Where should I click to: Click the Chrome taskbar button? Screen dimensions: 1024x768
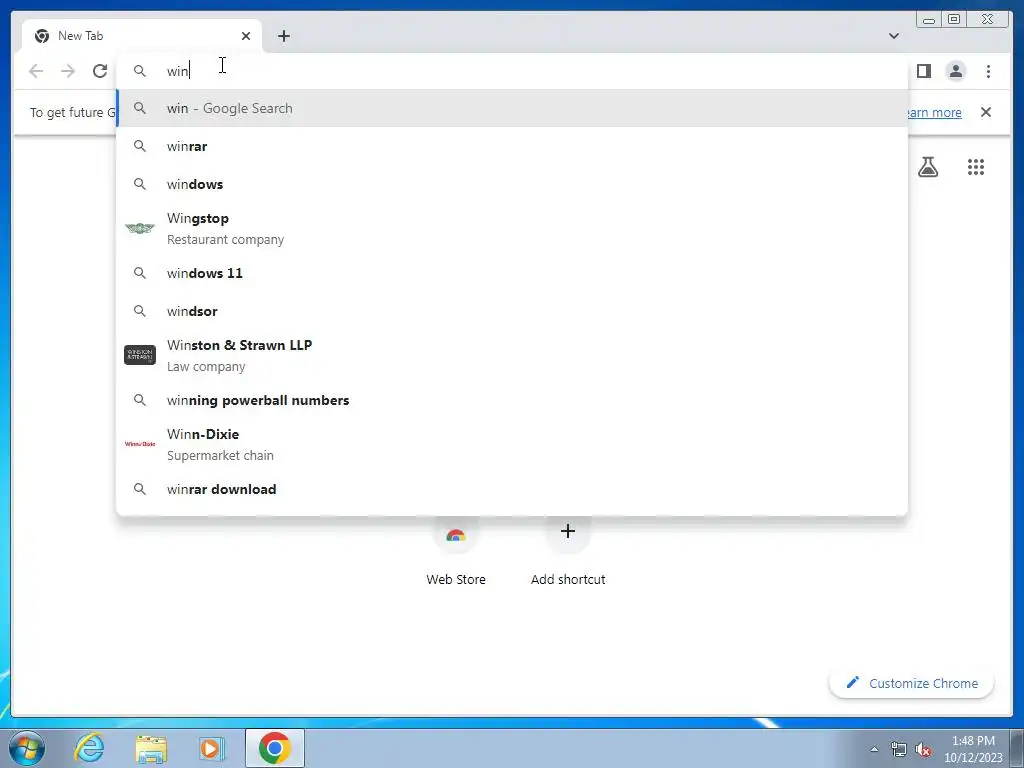pos(275,748)
